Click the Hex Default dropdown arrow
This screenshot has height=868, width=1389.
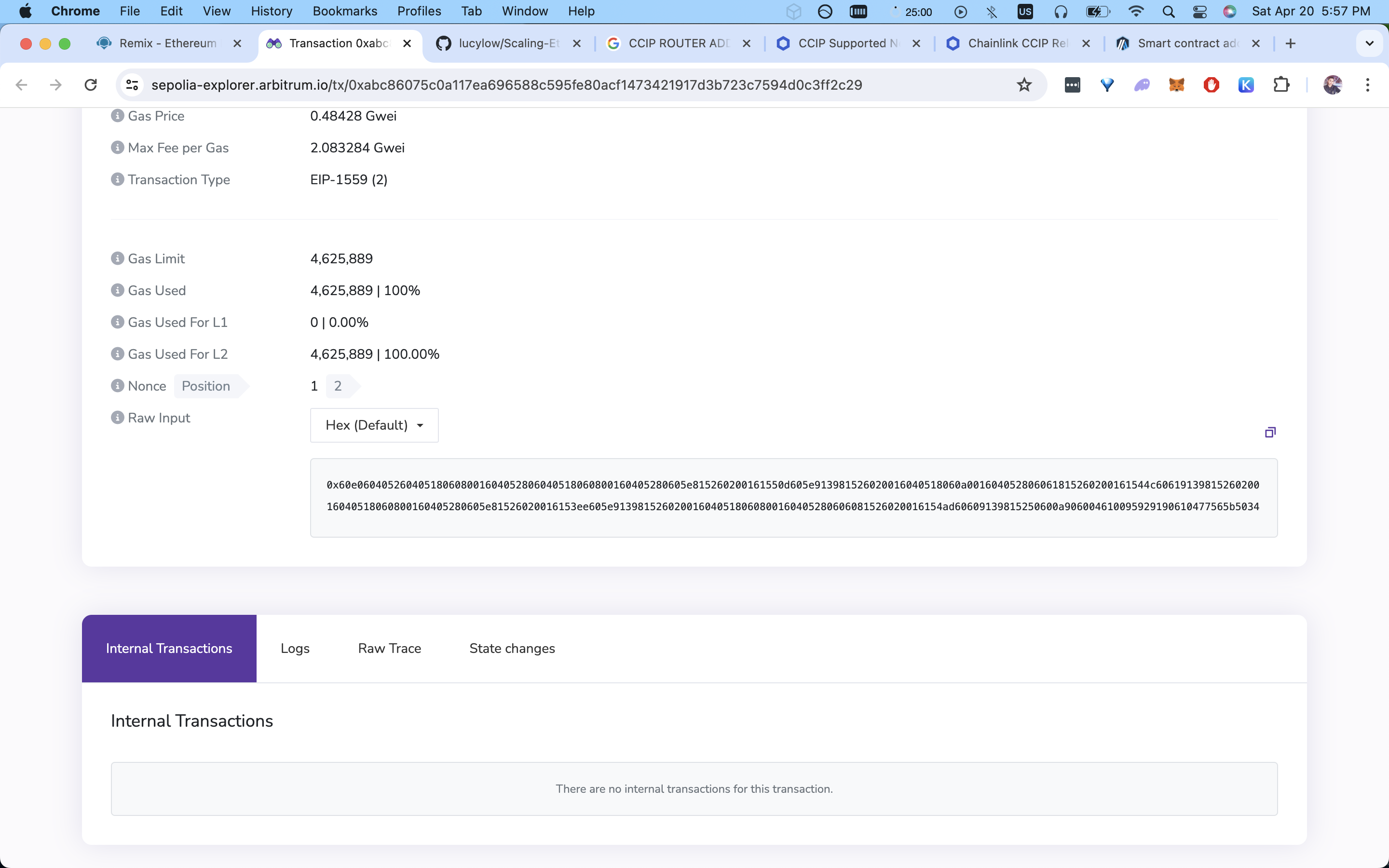coord(421,425)
